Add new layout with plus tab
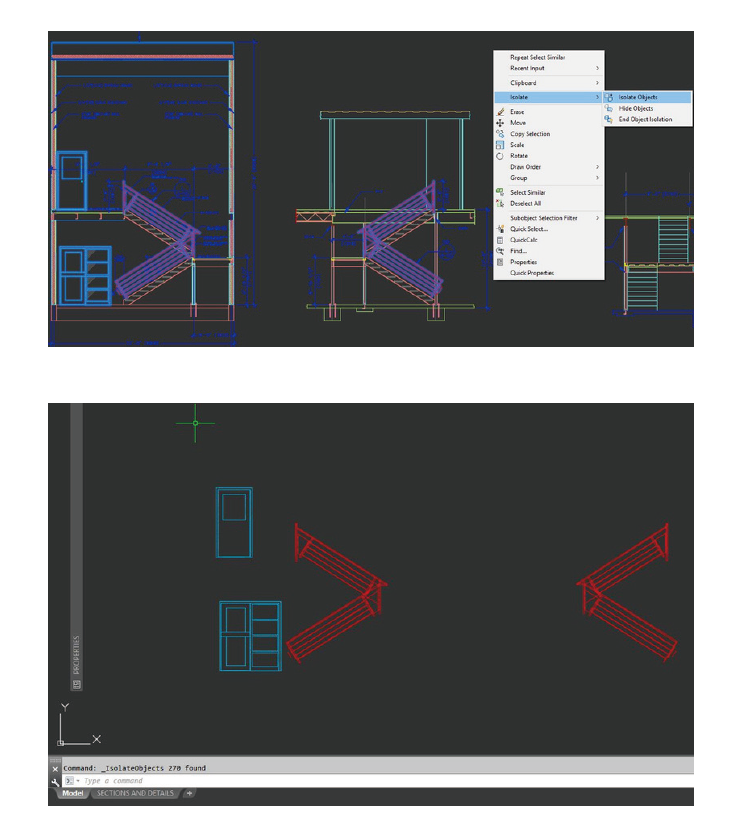The width and height of the screenshot is (737, 830). click(x=189, y=793)
